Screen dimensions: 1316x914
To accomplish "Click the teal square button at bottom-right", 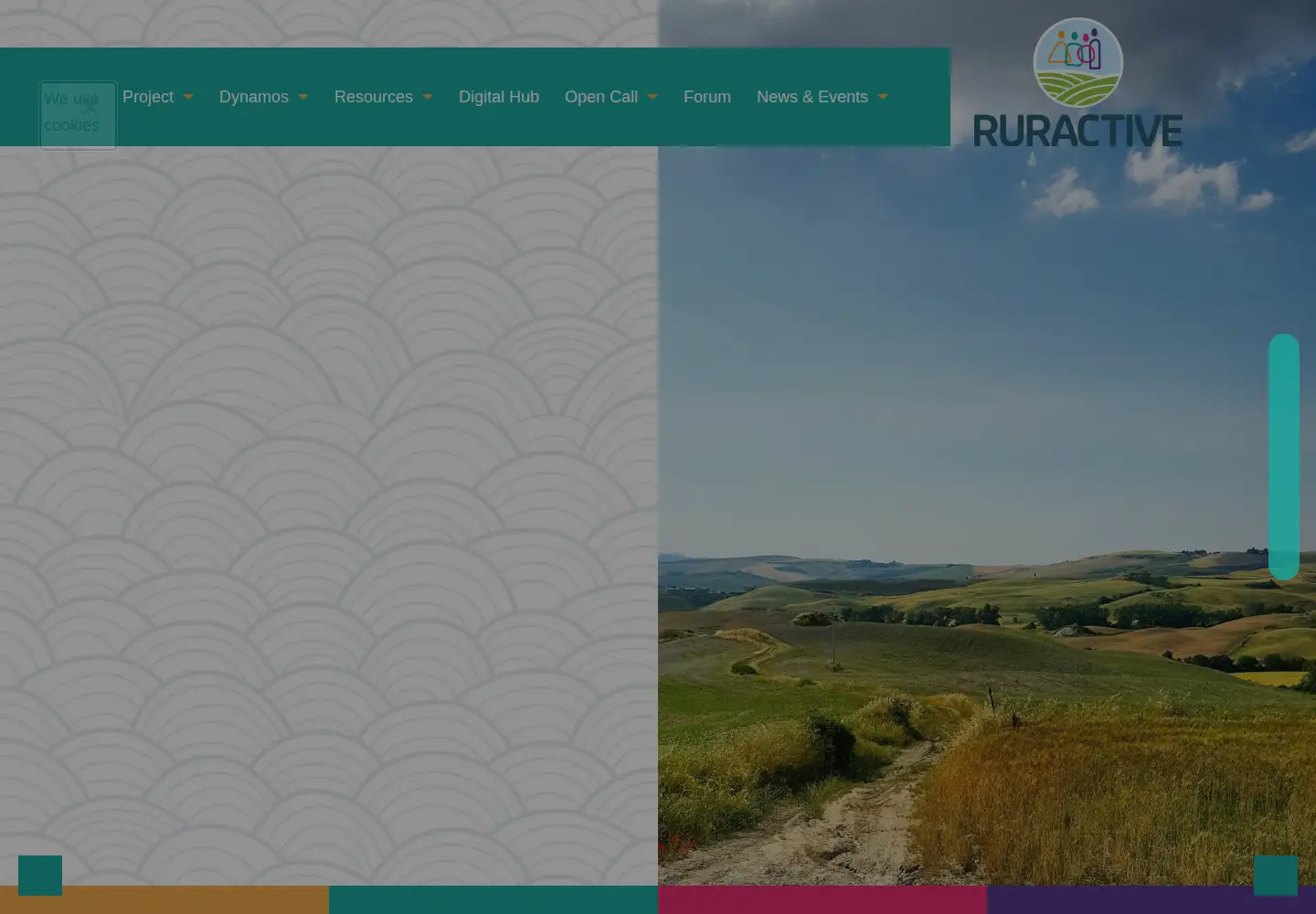I will click(x=1276, y=876).
